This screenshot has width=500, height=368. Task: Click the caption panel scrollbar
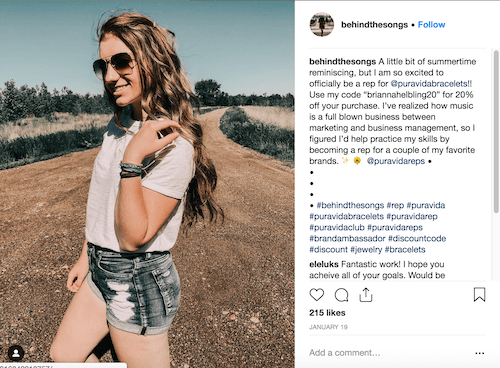click(496, 132)
